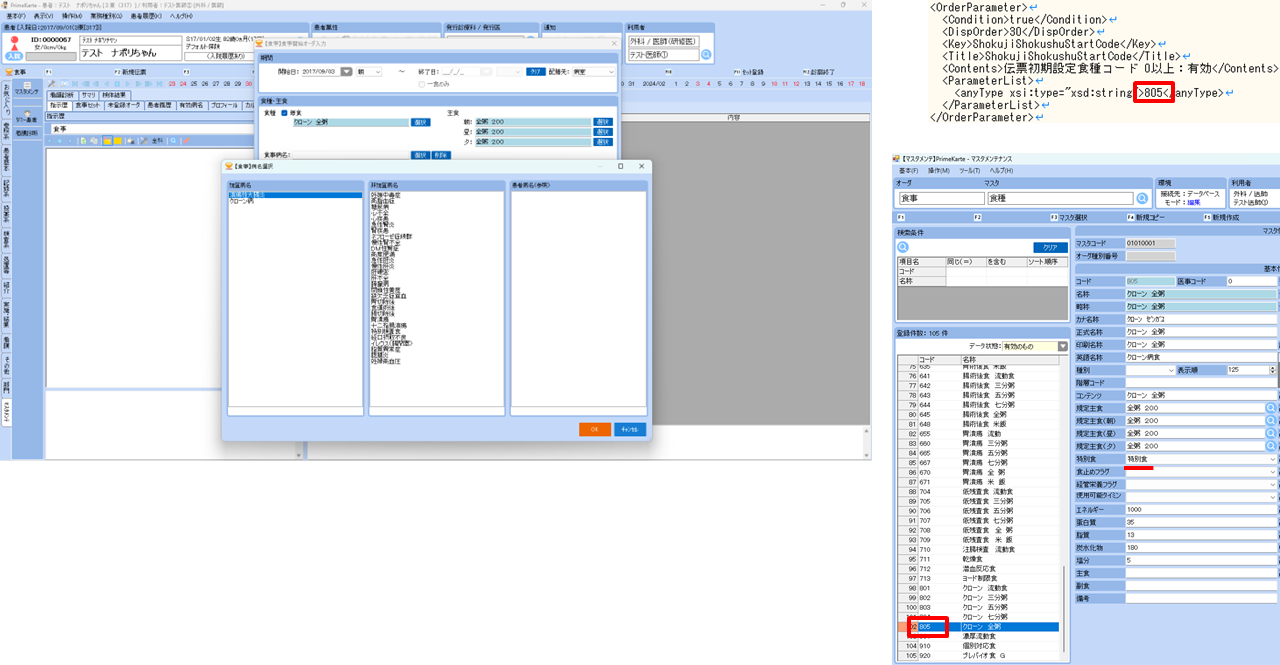
Task: Open the 患者履歴 menu in main window
Action: pyautogui.click(x=145, y=16)
